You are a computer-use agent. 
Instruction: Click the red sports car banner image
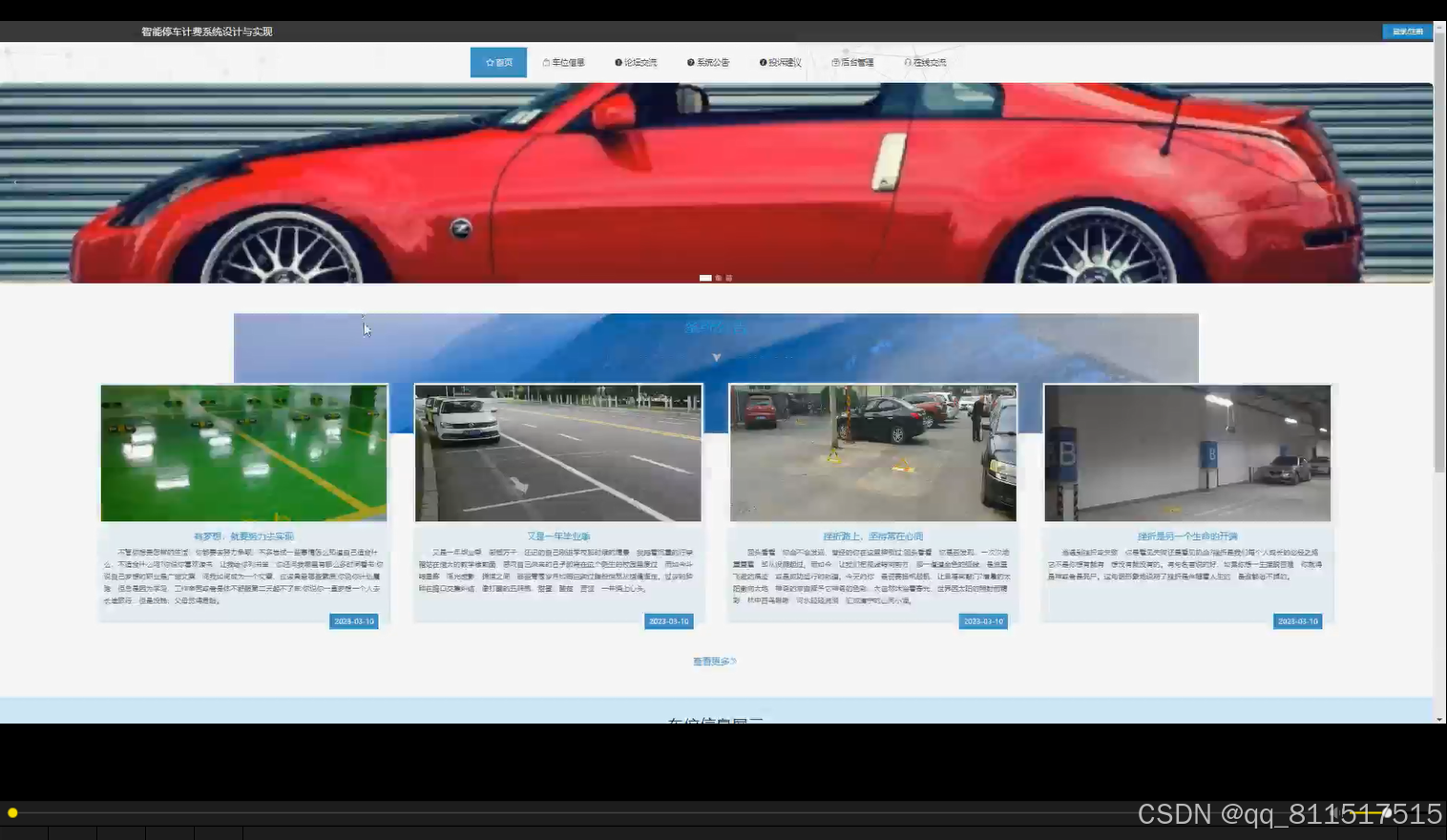pyautogui.click(x=716, y=182)
